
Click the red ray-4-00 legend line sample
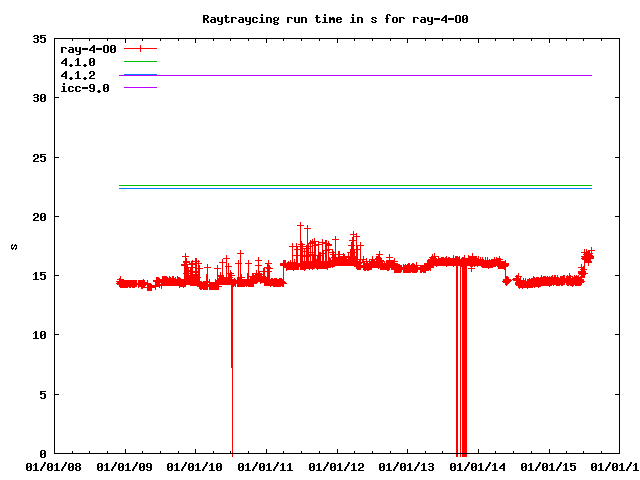141,49
